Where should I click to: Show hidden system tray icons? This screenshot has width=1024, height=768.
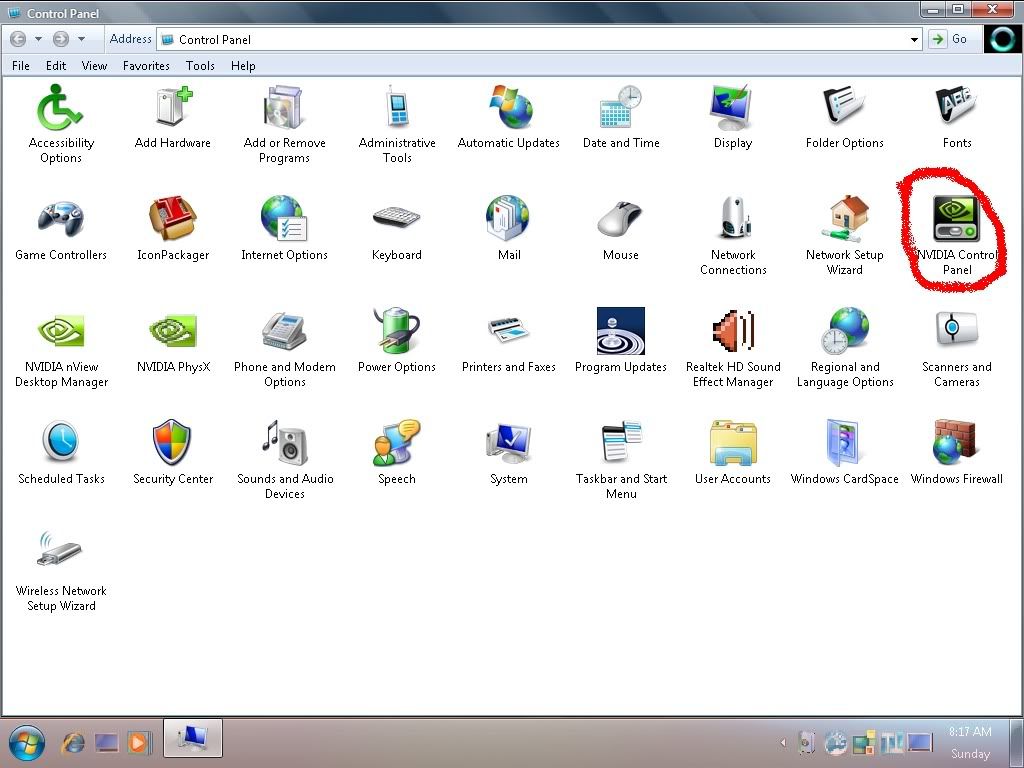pyautogui.click(x=783, y=743)
